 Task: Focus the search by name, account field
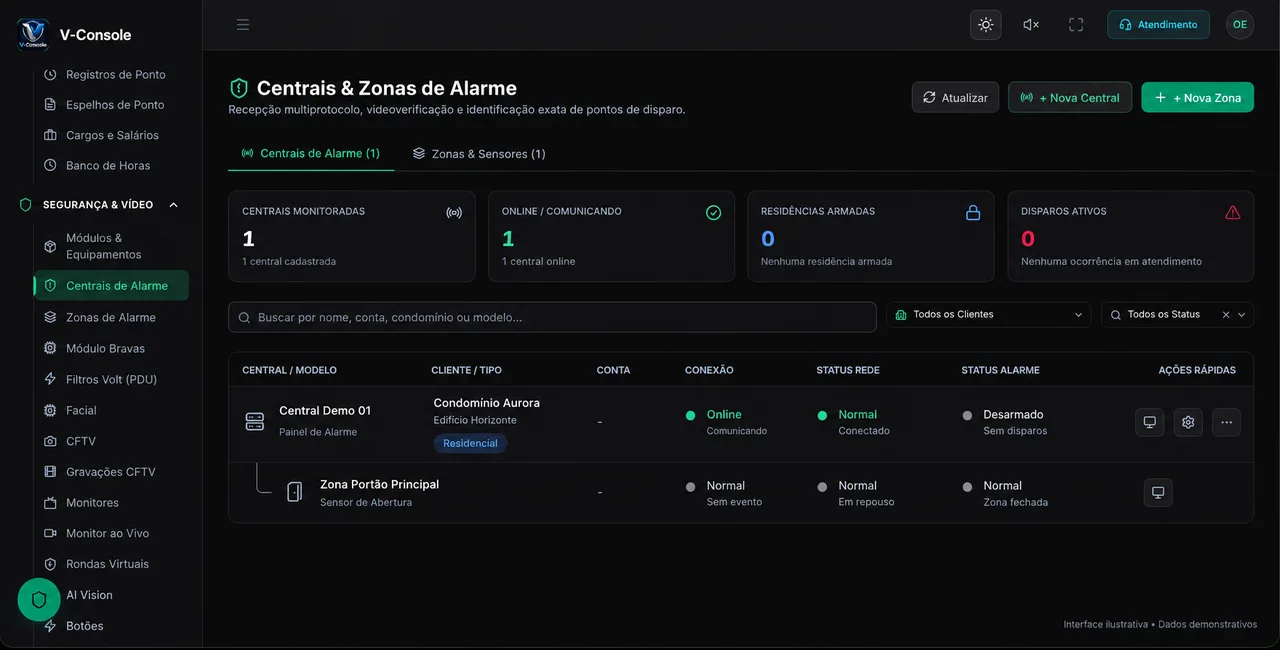(x=552, y=317)
